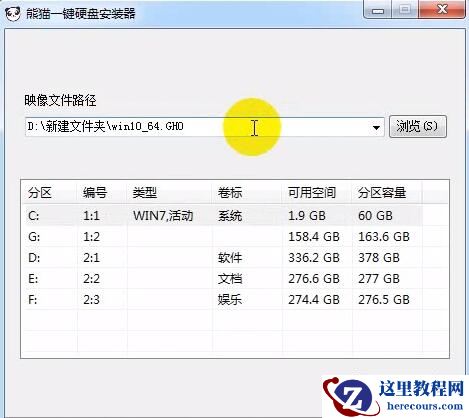Click the 1:2 partition number cell

point(91,237)
